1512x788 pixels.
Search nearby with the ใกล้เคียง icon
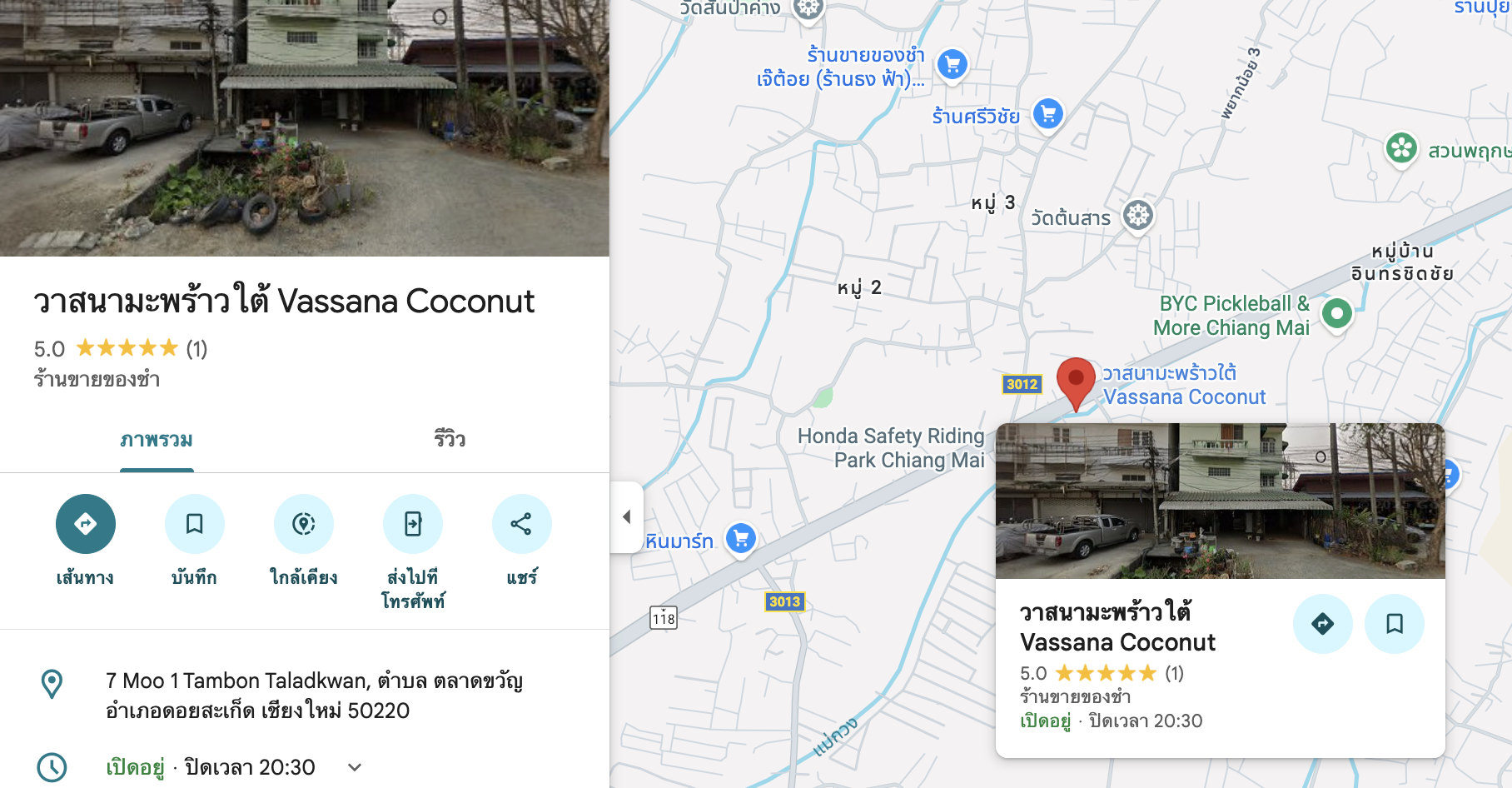[x=304, y=524]
